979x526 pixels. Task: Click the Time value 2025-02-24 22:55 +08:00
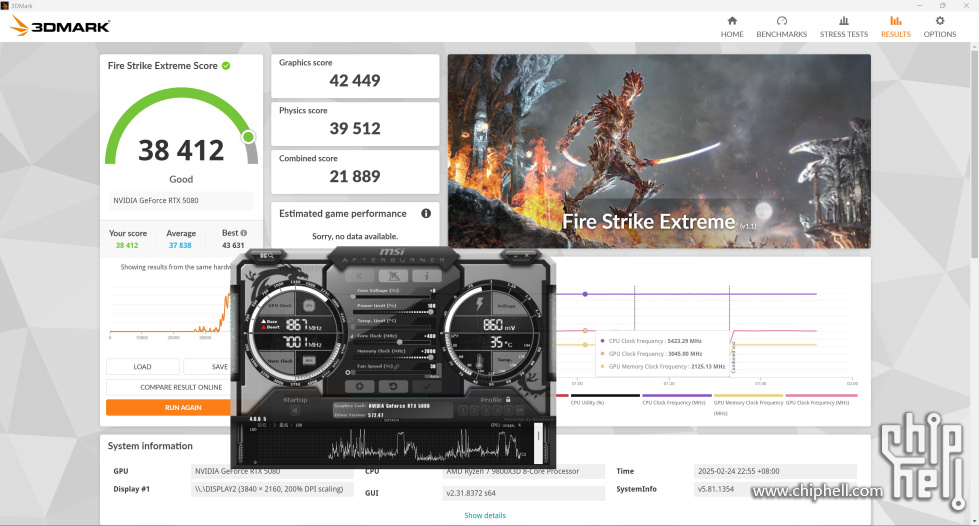click(x=775, y=471)
